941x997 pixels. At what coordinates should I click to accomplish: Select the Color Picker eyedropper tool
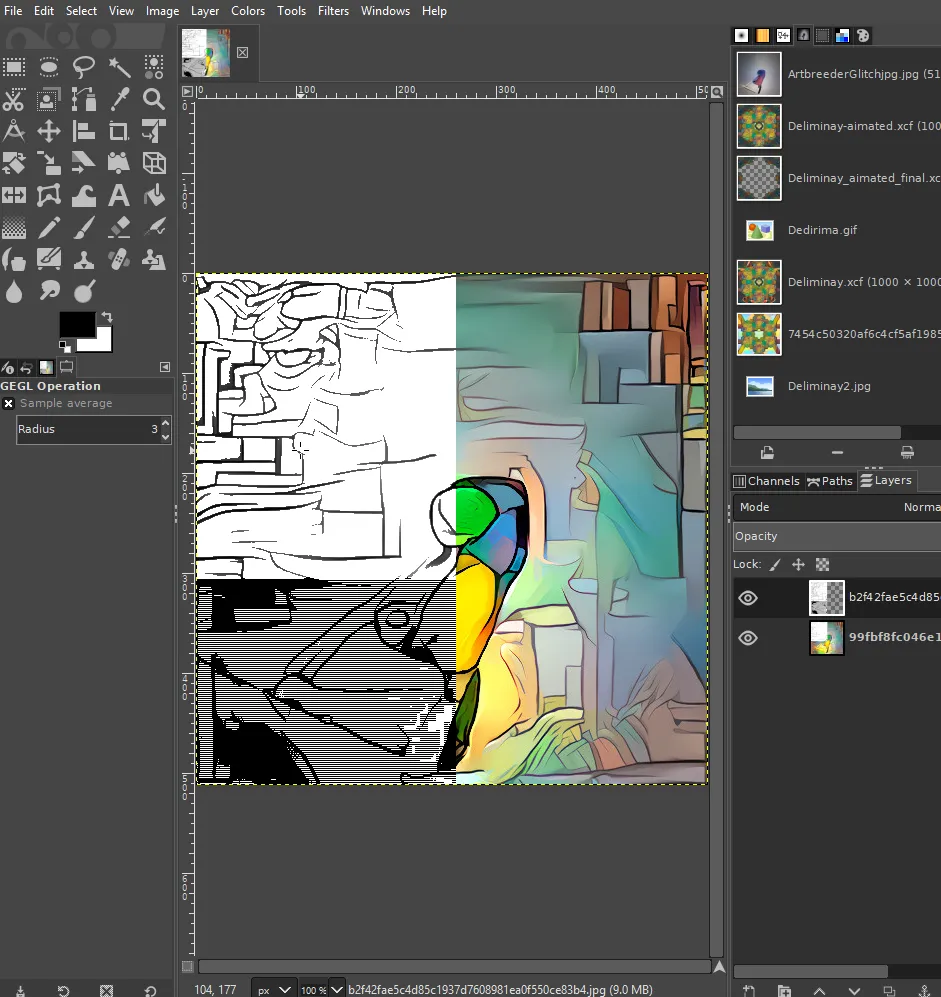click(119, 99)
